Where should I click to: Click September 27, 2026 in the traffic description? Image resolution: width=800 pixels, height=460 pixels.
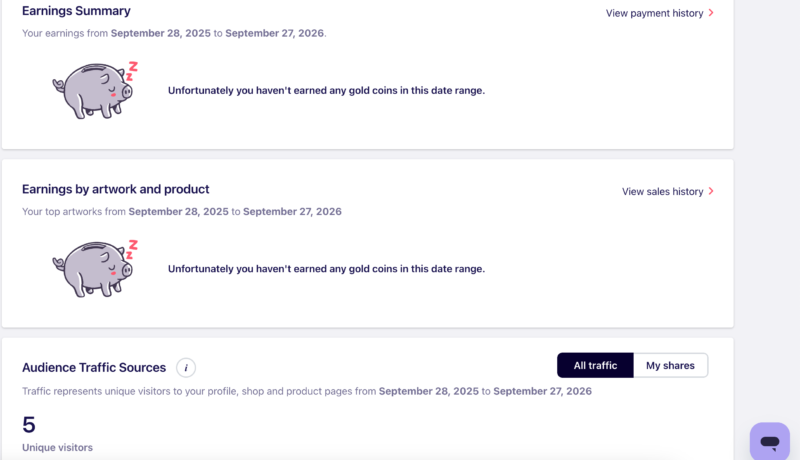(542, 391)
